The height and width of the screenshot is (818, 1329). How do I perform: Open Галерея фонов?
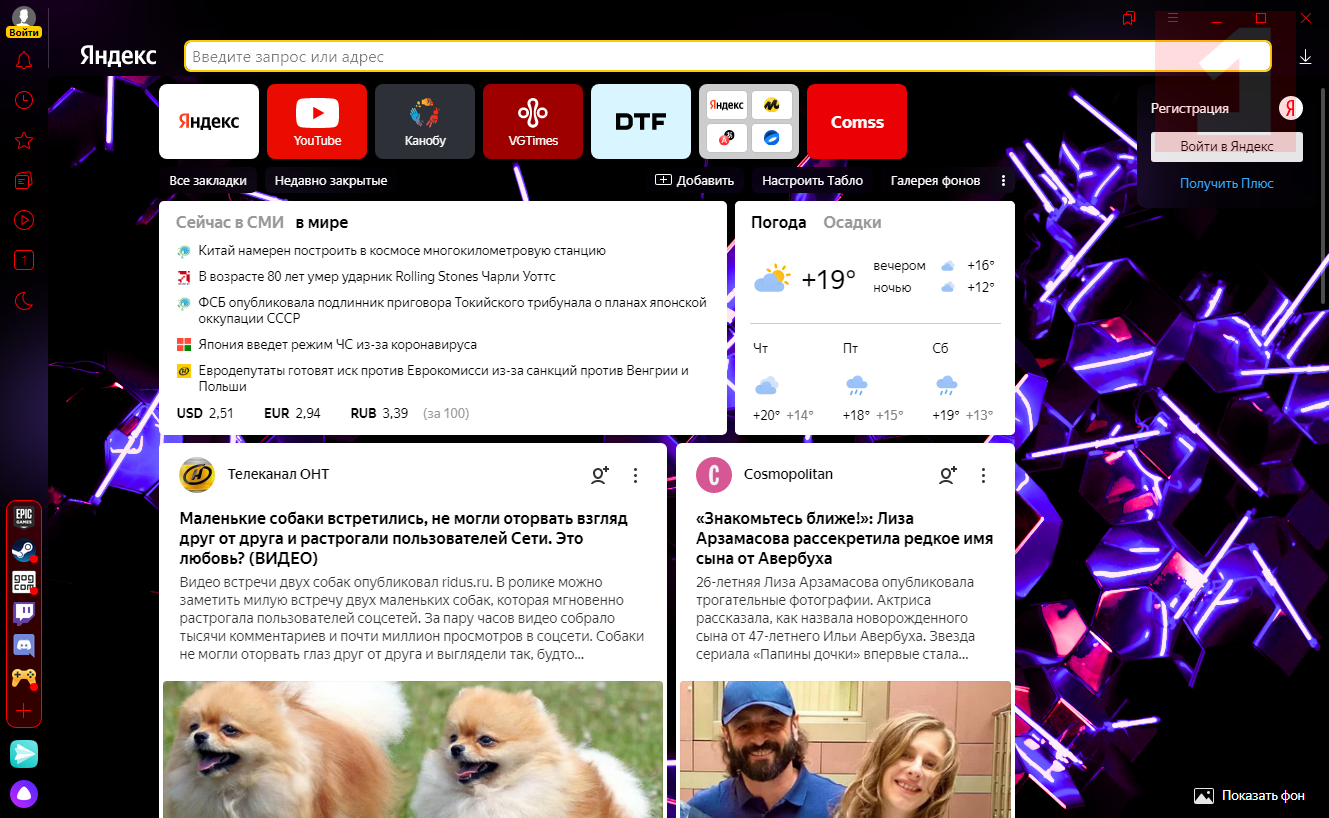[935, 181]
